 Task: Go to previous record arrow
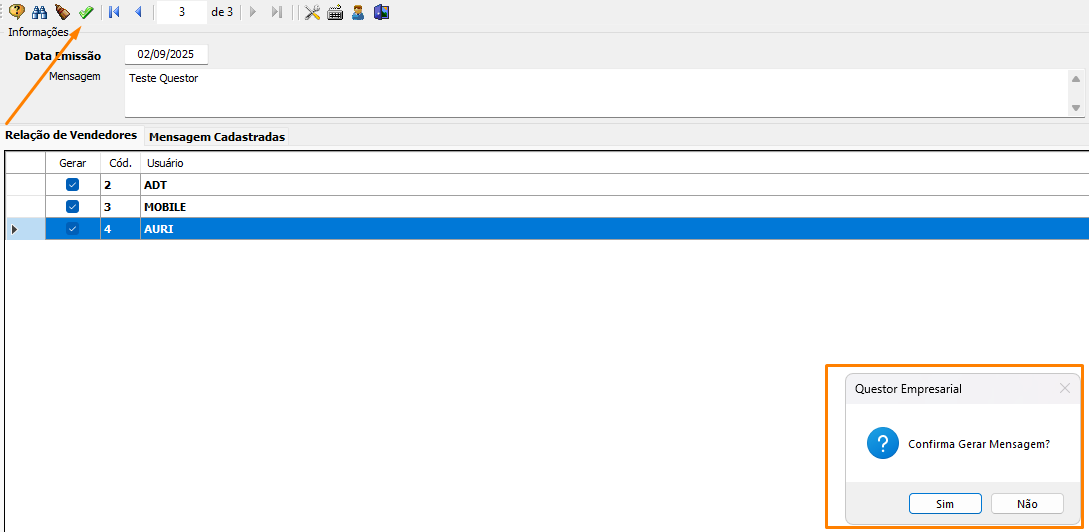point(138,12)
